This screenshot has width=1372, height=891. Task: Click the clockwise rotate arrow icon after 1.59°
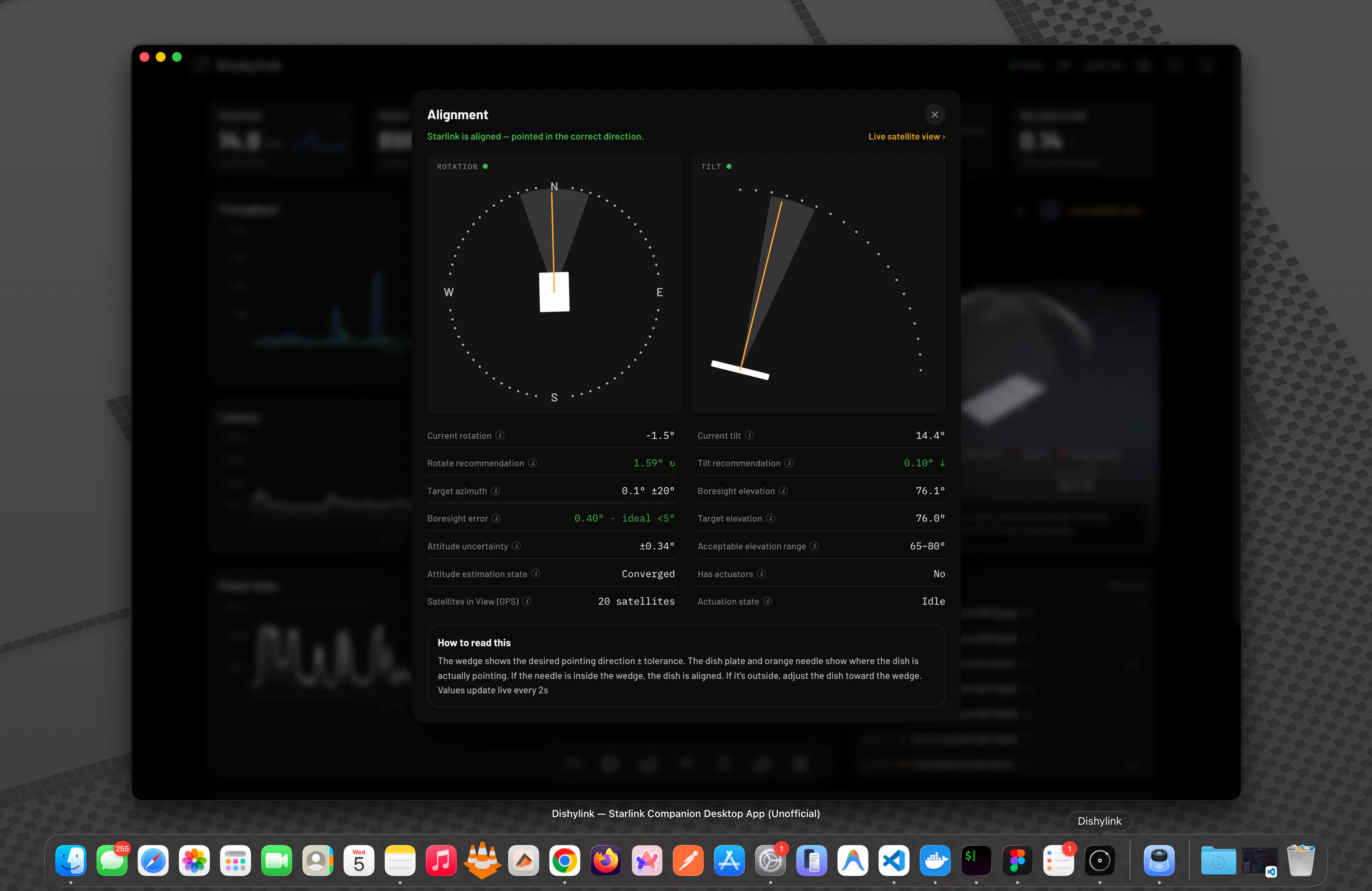point(672,463)
